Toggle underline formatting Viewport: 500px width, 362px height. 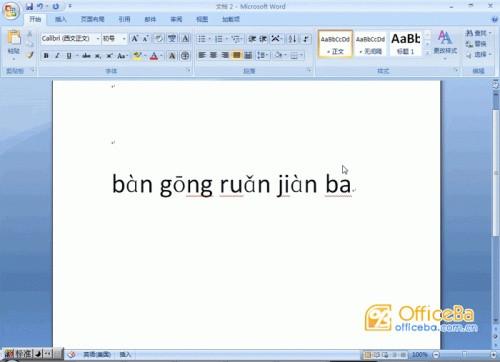69,56
